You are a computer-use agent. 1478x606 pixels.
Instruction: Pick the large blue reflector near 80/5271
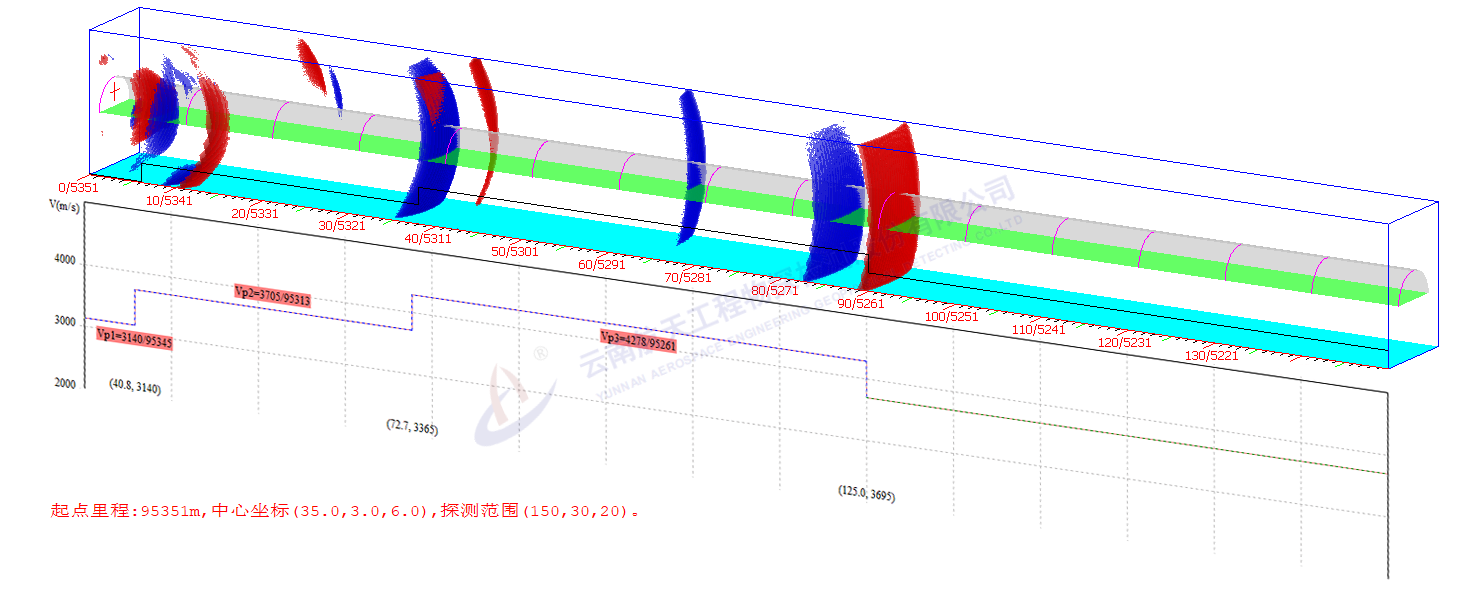830,205
